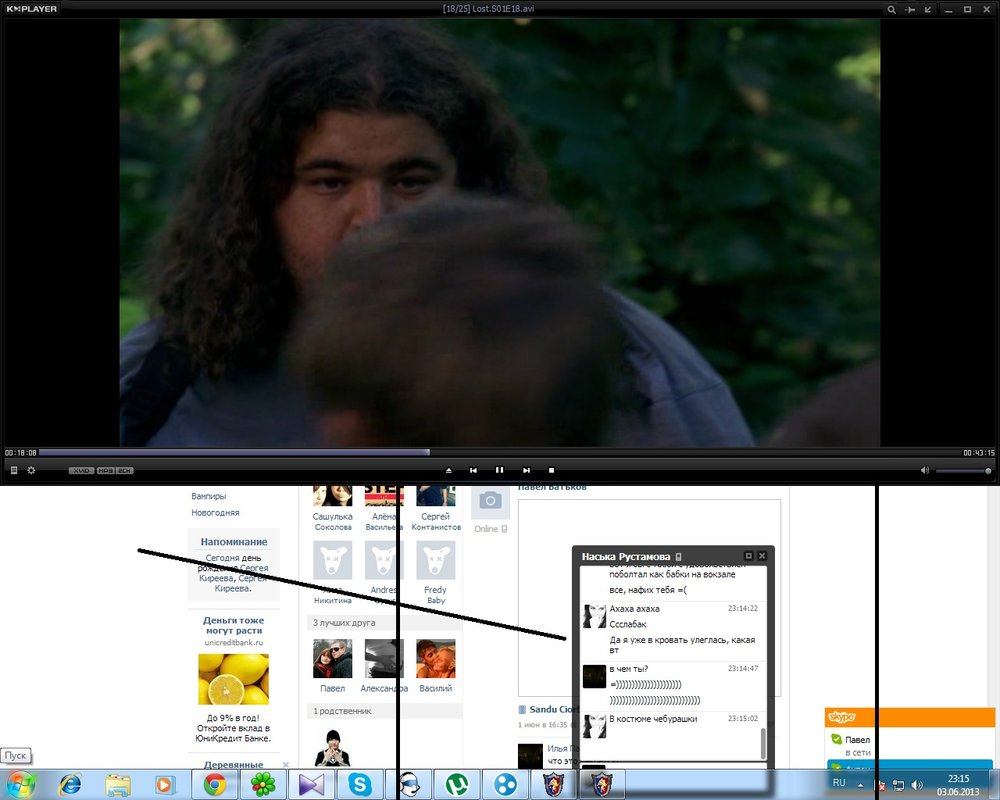The image size is (1000, 800).
Task: Launch Skype from the taskbar
Action: pyautogui.click(x=360, y=784)
